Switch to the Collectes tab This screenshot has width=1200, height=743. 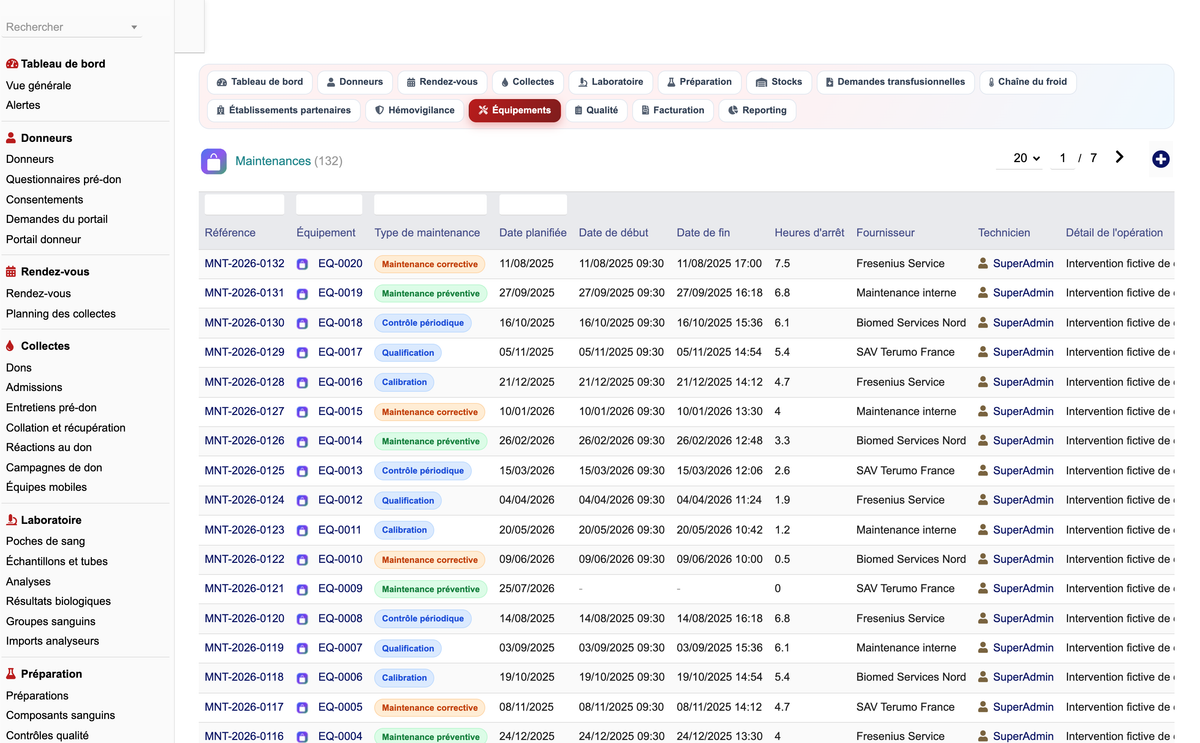click(x=527, y=82)
